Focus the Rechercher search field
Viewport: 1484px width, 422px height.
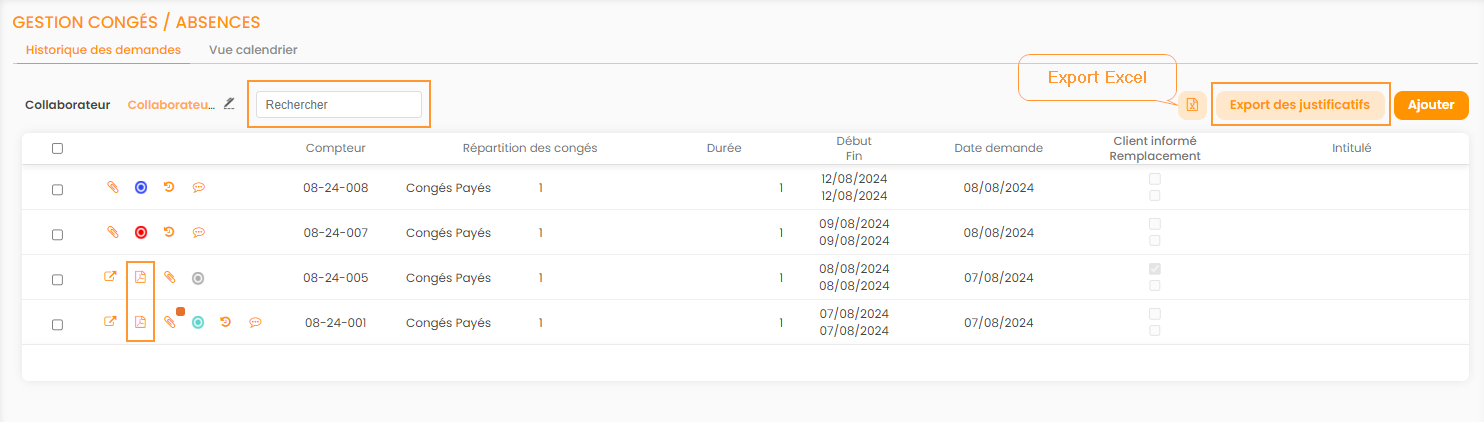click(338, 104)
